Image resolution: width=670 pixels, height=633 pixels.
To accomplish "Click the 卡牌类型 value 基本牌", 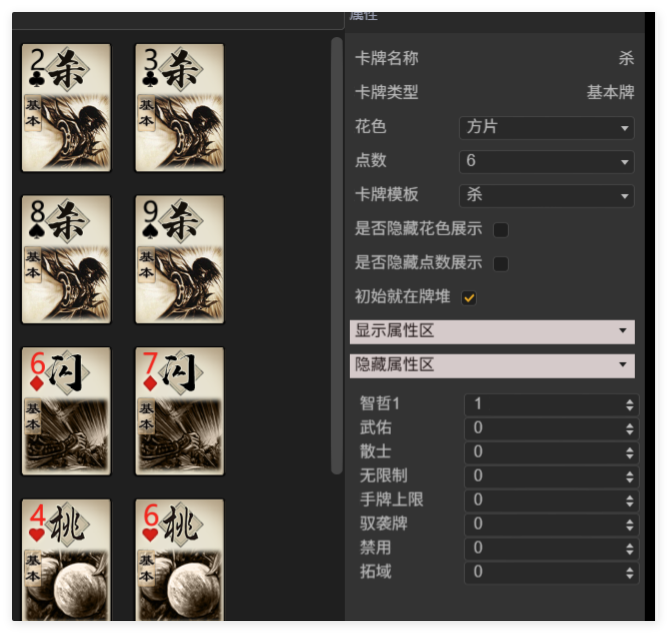I will click(x=611, y=92).
